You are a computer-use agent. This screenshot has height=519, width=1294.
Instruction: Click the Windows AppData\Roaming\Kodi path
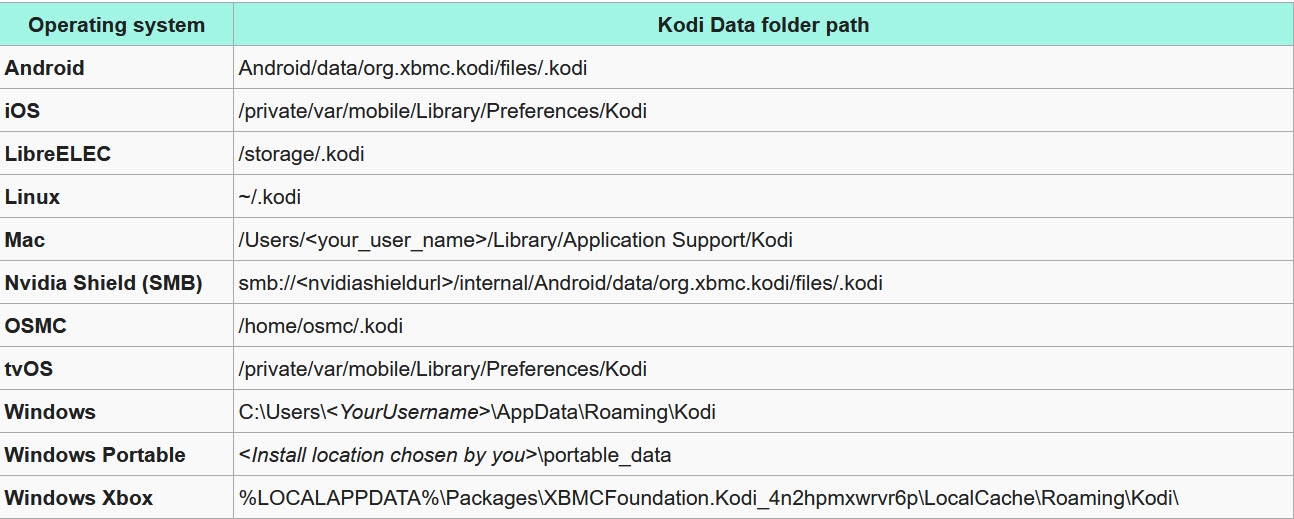[x=477, y=412]
